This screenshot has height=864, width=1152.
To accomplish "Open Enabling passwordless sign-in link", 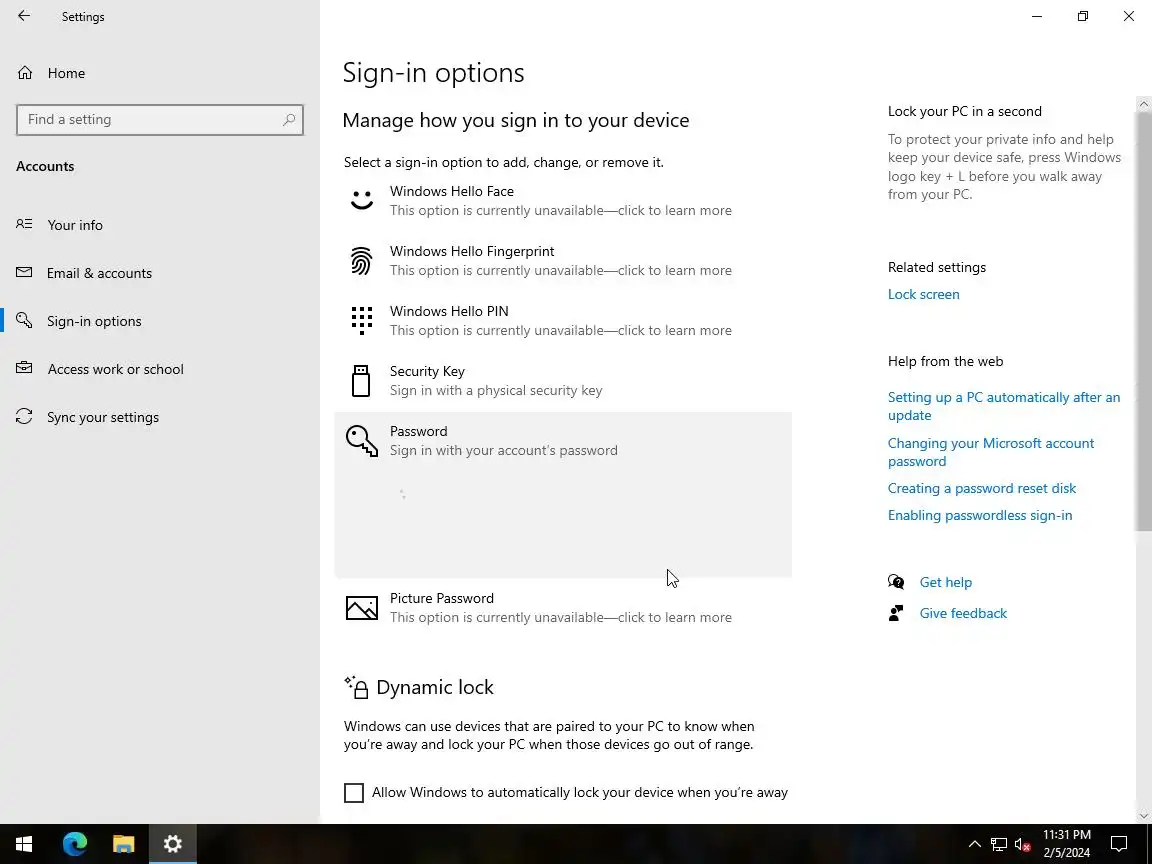I will [x=979, y=515].
